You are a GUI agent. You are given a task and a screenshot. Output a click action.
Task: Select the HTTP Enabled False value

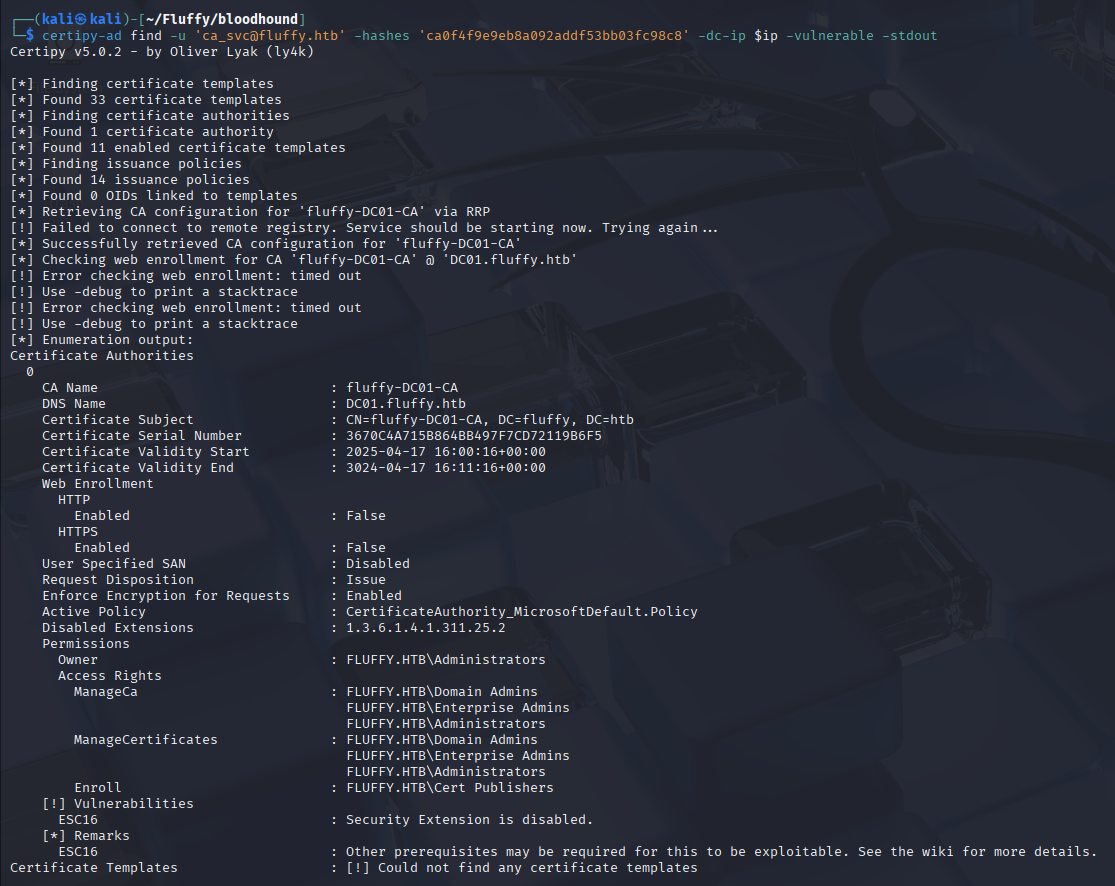366,515
